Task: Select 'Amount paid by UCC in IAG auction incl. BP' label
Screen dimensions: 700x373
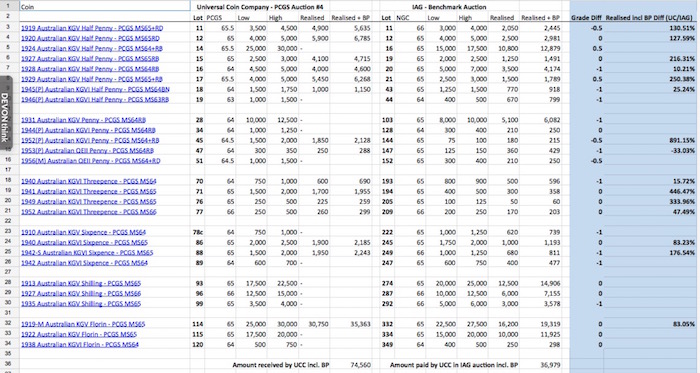Action: click(x=454, y=365)
